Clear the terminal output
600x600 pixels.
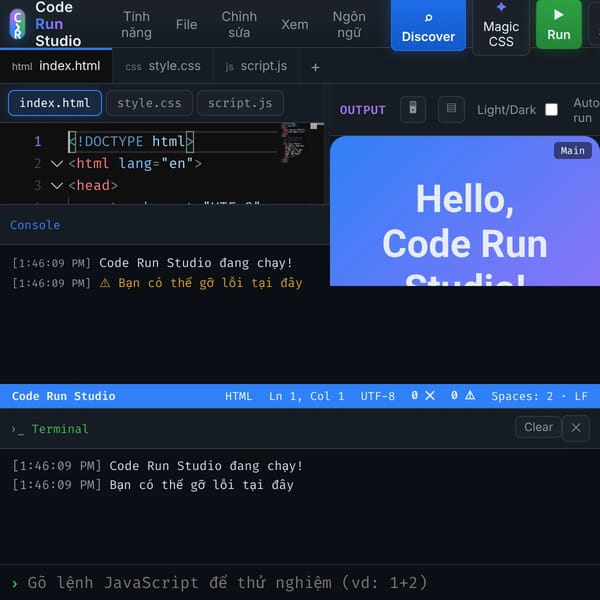pos(538,427)
